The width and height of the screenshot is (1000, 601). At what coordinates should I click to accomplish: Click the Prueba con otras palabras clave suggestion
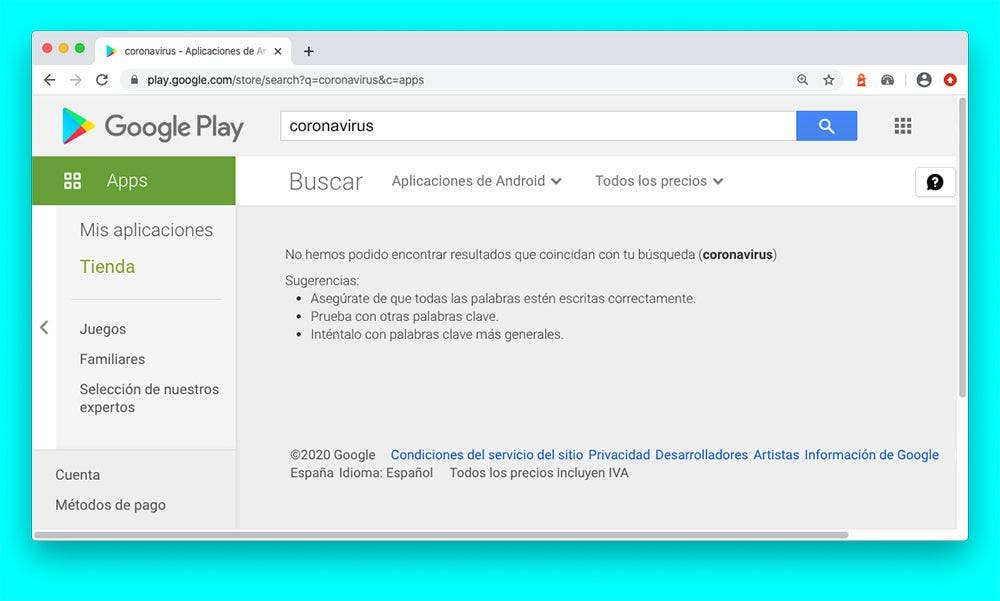tap(404, 316)
